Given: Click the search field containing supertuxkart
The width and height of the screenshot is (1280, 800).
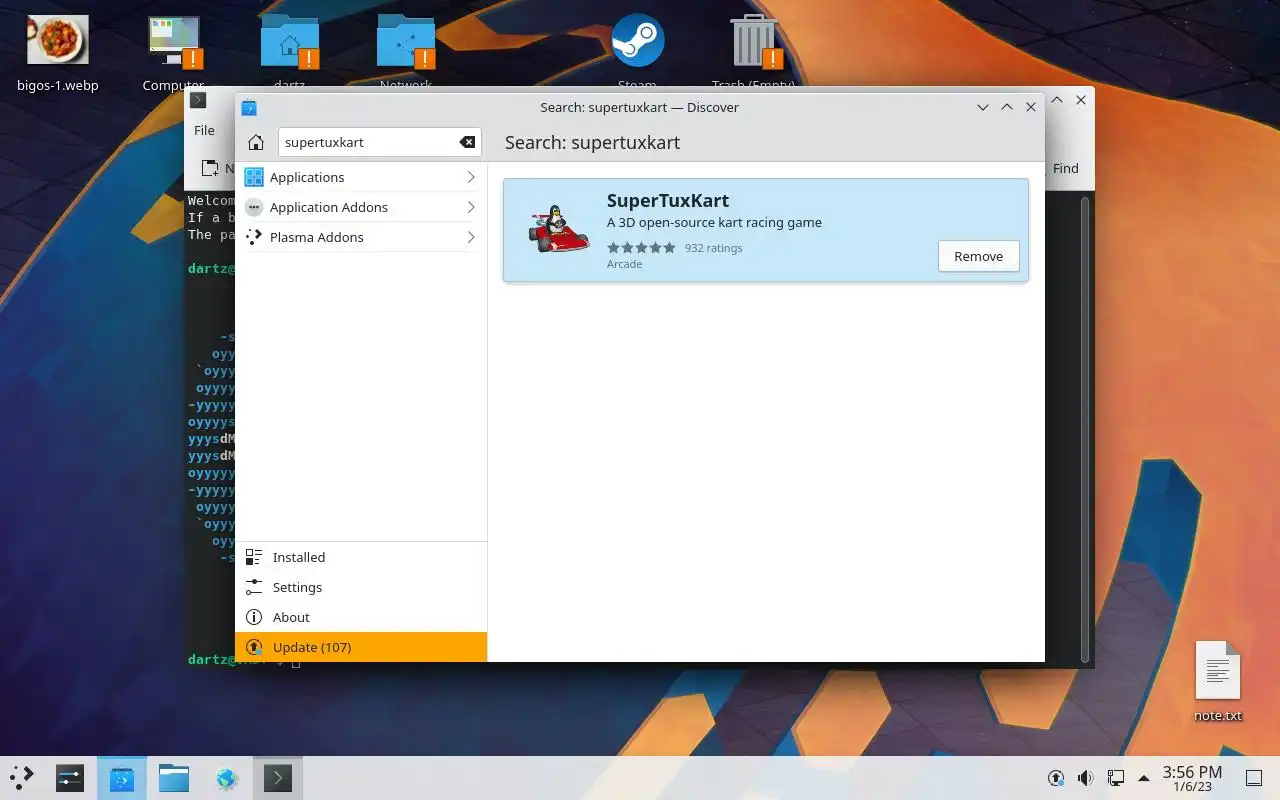Looking at the screenshot, I should pyautogui.click(x=380, y=142).
